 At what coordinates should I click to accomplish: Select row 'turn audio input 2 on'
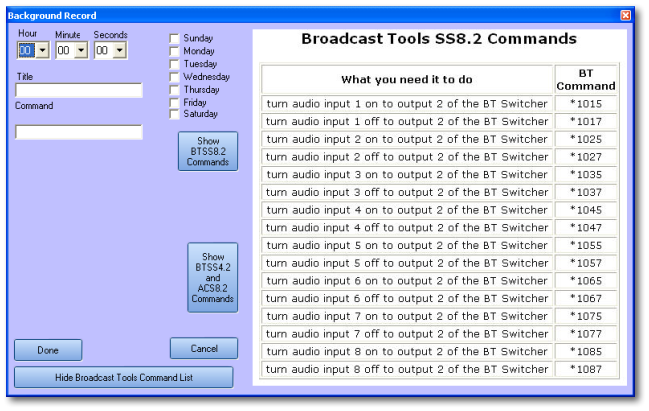tap(407, 139)
